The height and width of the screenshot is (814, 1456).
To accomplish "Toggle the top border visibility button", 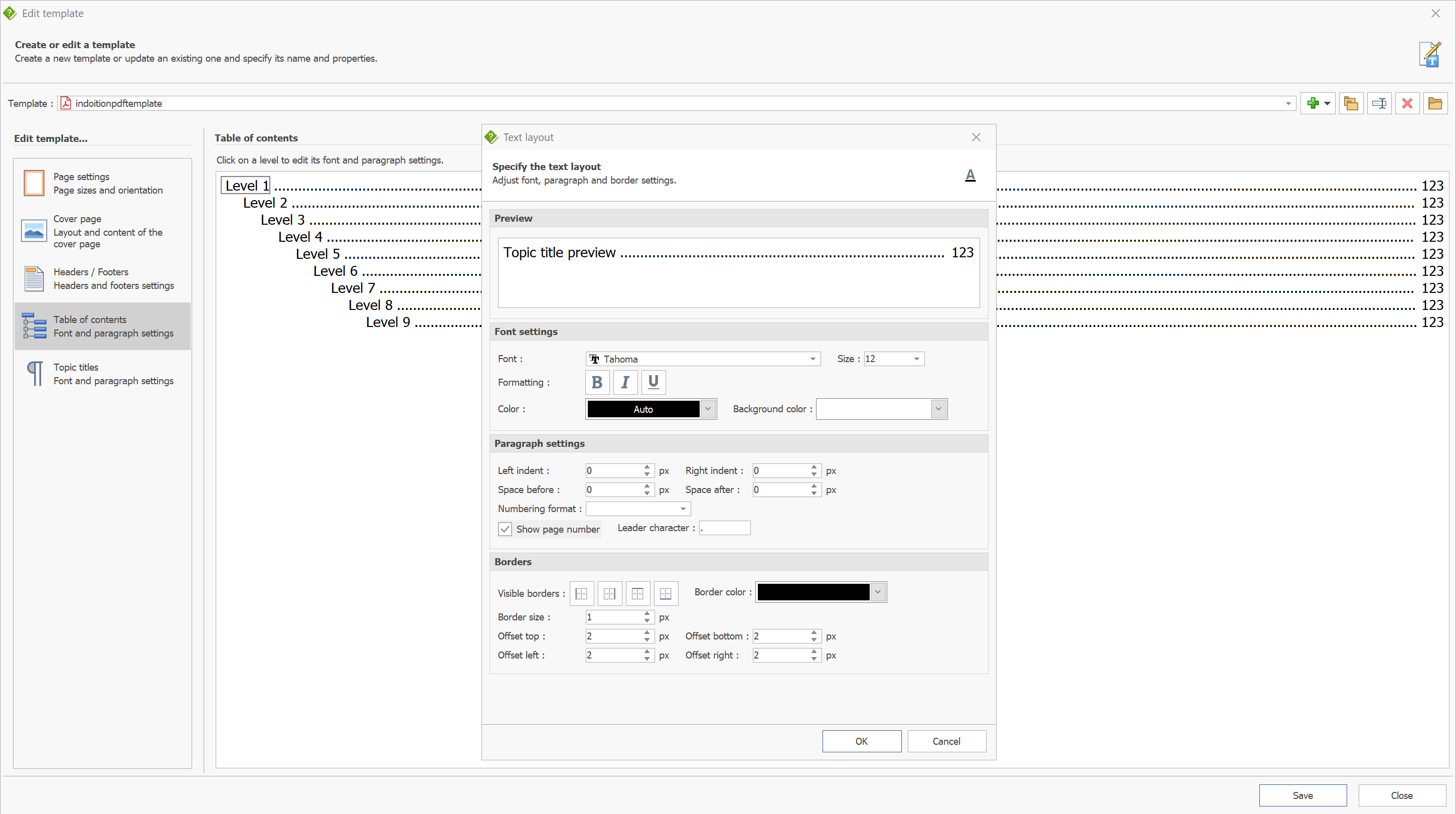I will coord(637,593).
